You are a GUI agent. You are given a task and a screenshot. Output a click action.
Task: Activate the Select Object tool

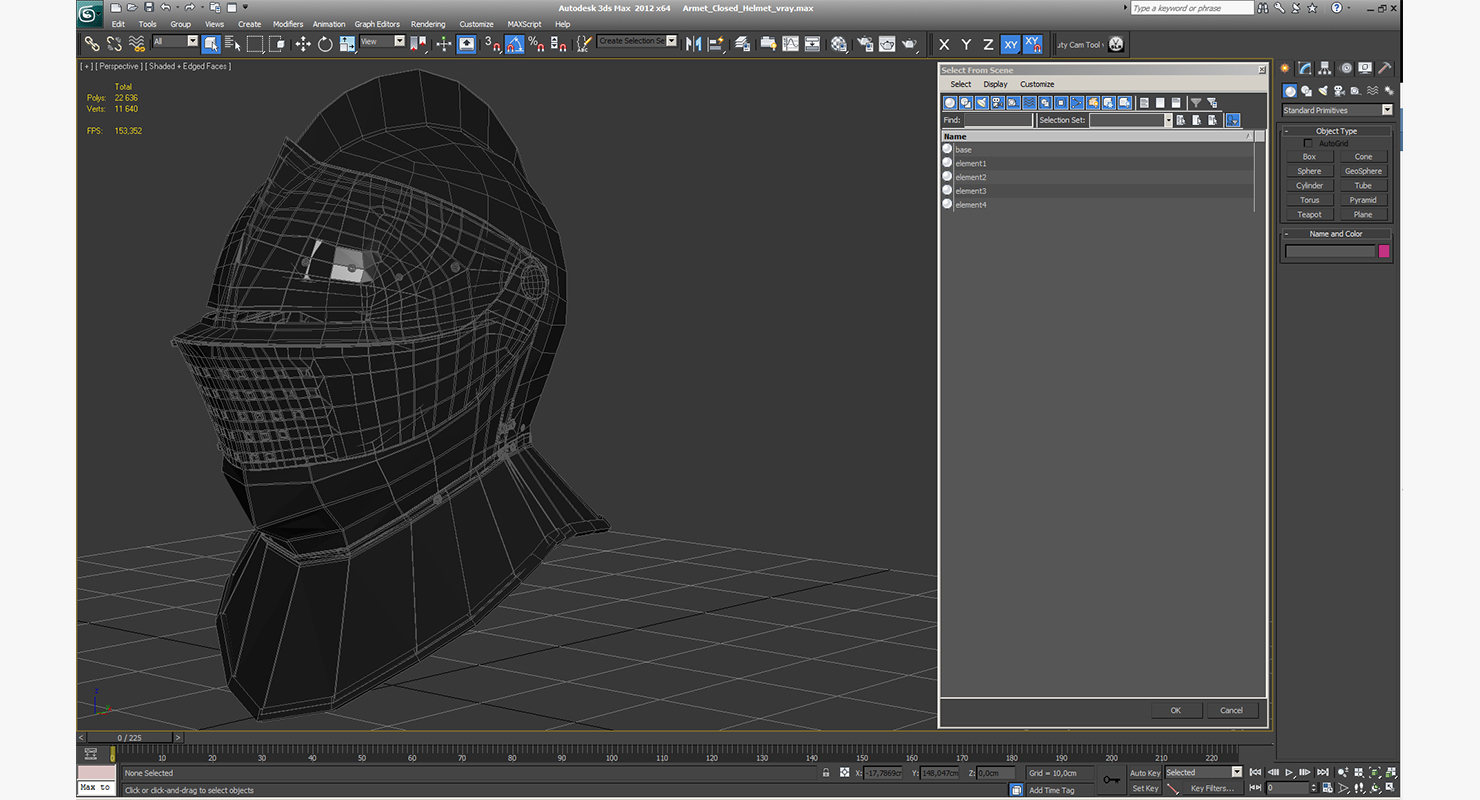tap(211, 44)
